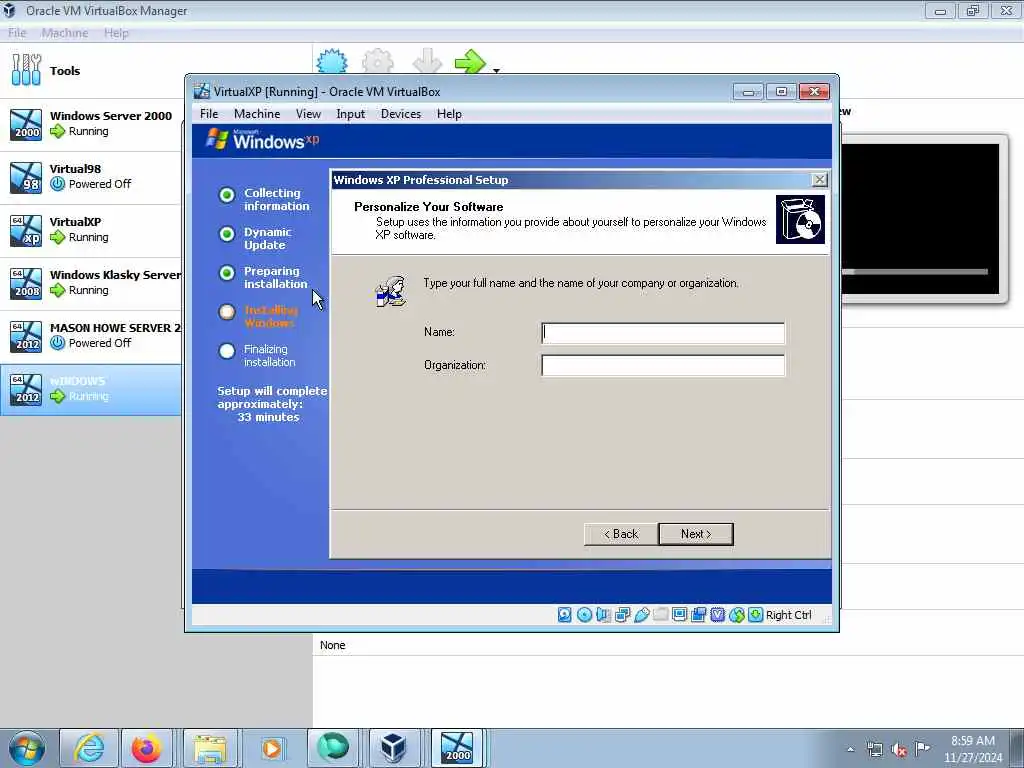The width and height of the screenshot is (1024, 768).
Task: Click the VirtualBox cube taskbar icon
Action: tap(394, 748)
